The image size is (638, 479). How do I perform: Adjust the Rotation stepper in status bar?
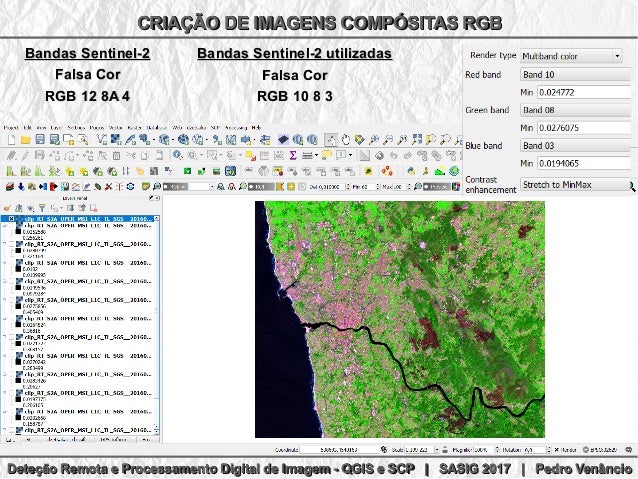(x=549, y=450)
